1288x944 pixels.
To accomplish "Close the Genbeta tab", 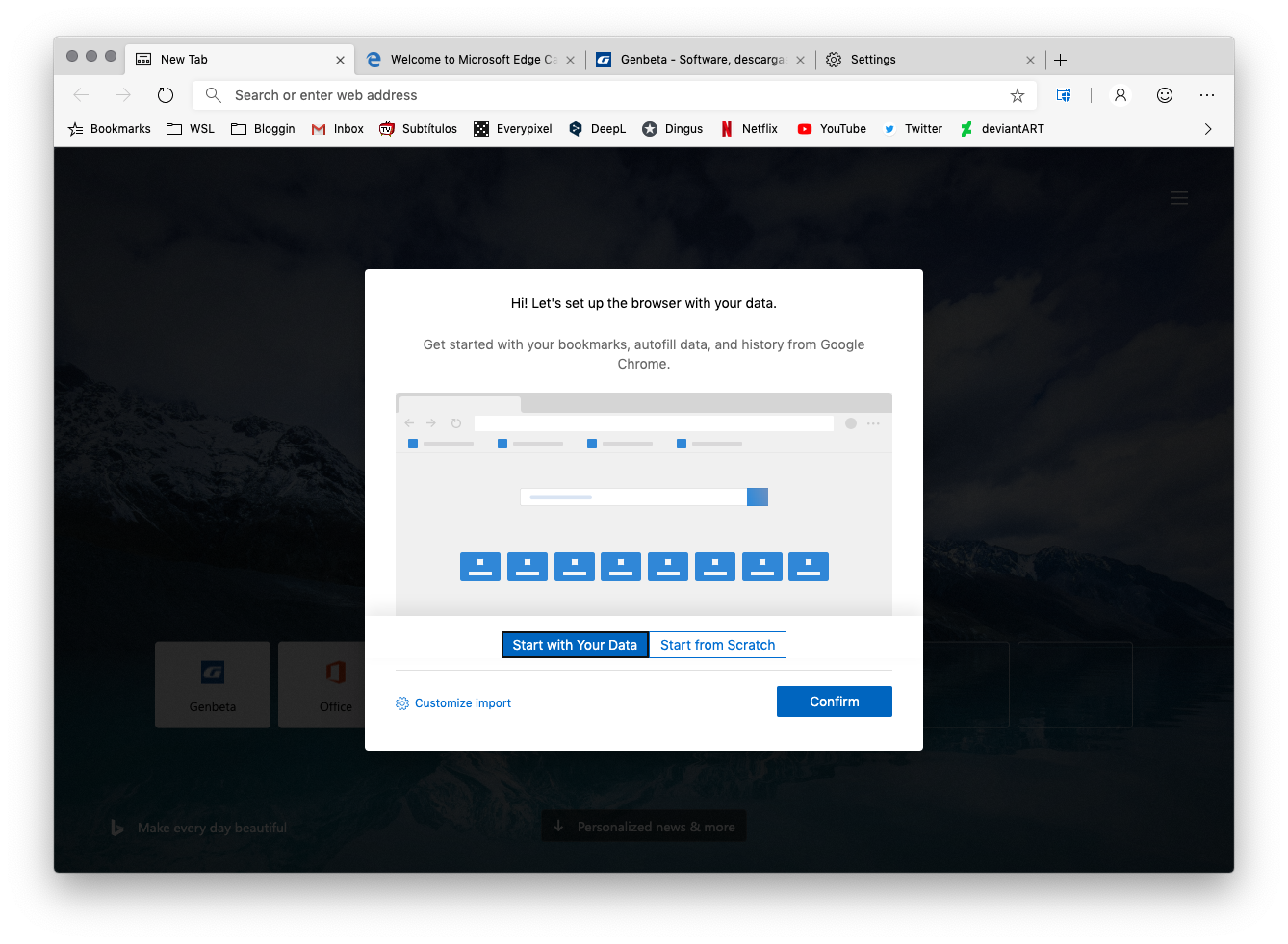I will 800,60.
